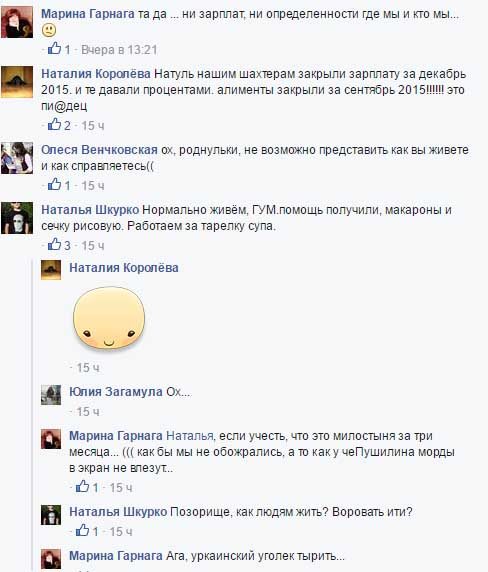Image resolution: width=488 pixels, height=572 pixels.
Task: Click like thumb under милостыня за три месяца reply
Action: click(82, 486)
